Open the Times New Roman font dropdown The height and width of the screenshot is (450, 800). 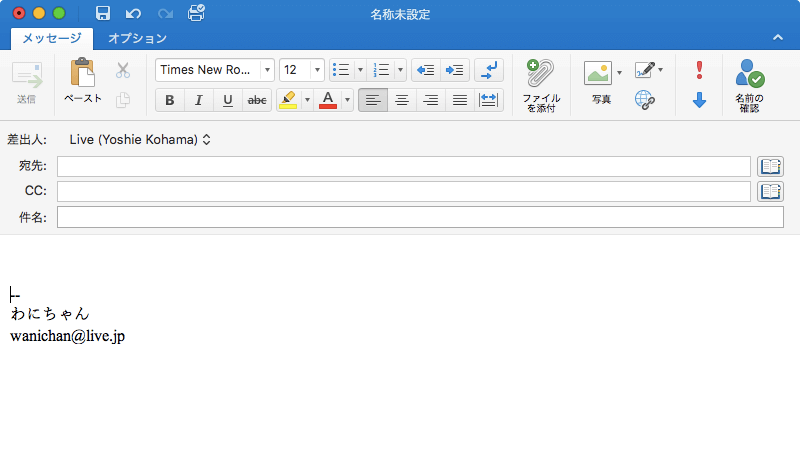click(x=267, y=70)
